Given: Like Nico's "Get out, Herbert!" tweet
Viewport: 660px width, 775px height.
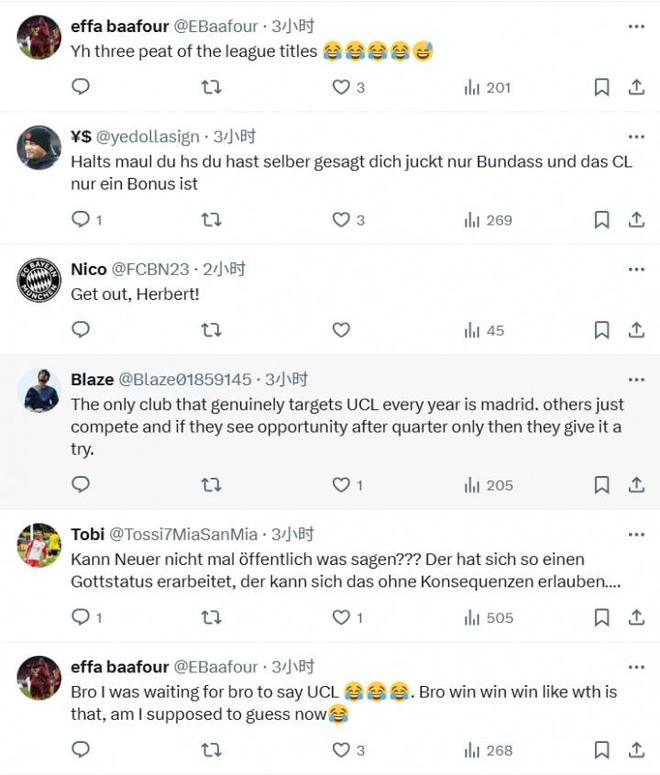Looking at the screenshot, I should 341,330.
